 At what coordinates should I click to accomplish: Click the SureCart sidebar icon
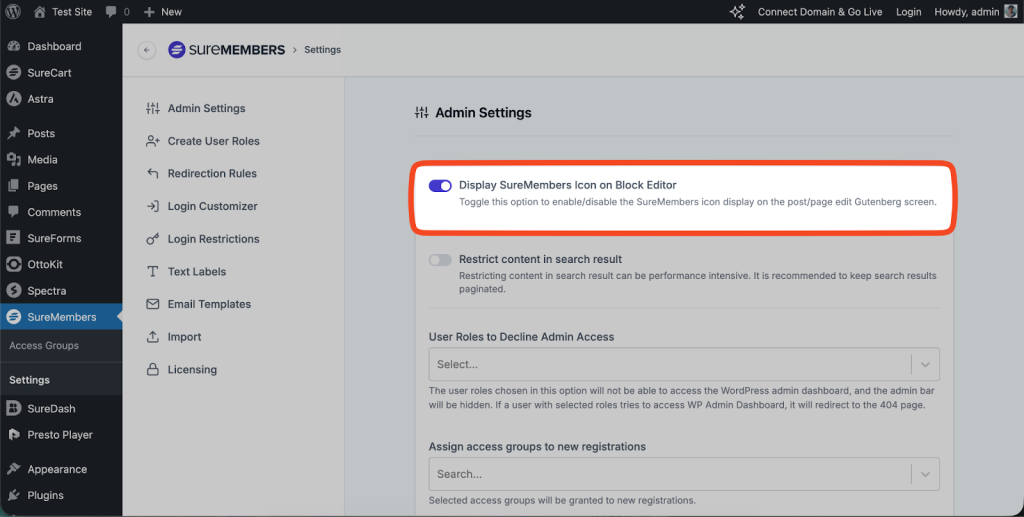14,73
